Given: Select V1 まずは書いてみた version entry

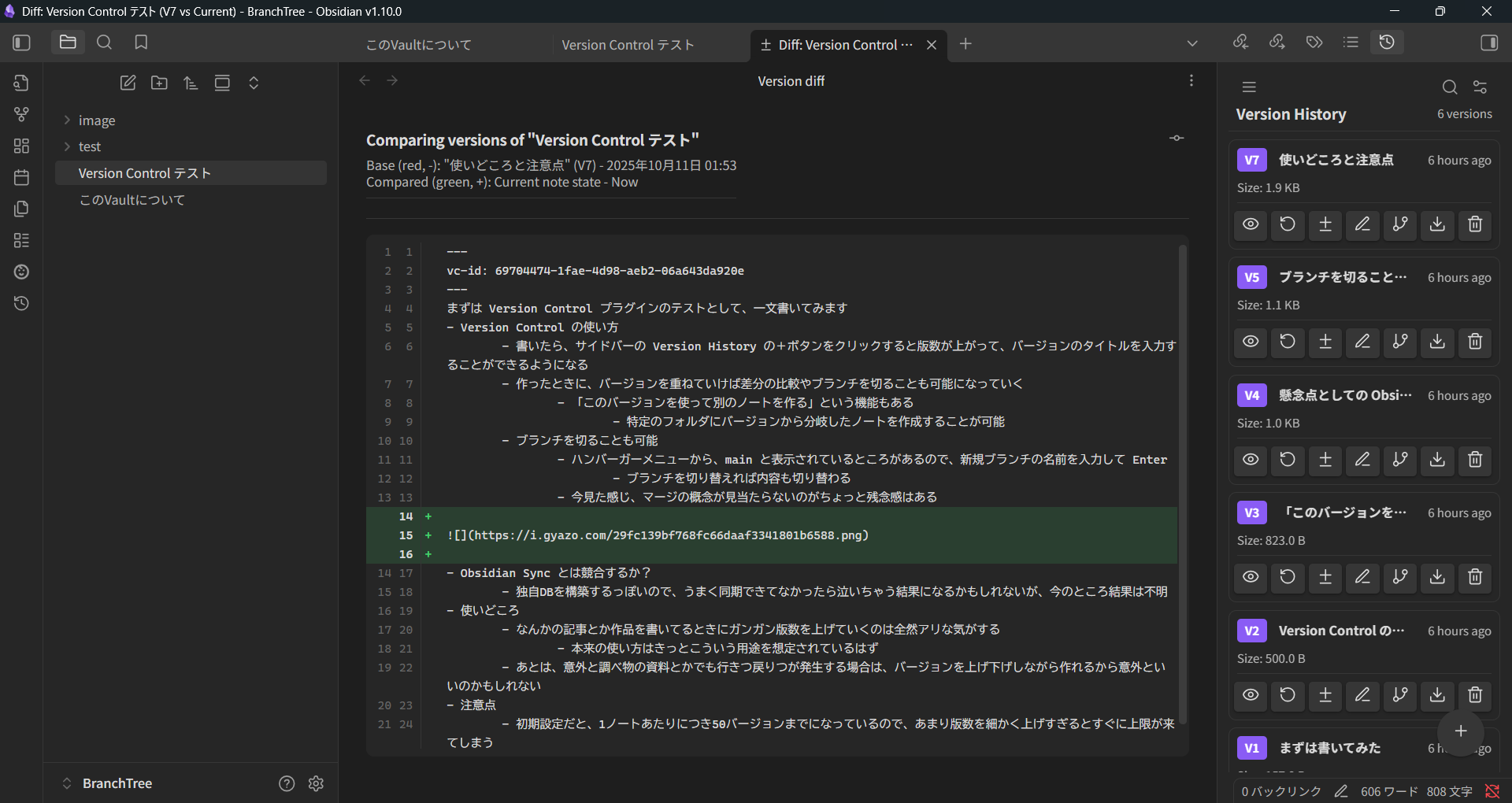Looking at the screenshot, I should pyautogui.click(x=1364, y=749).
